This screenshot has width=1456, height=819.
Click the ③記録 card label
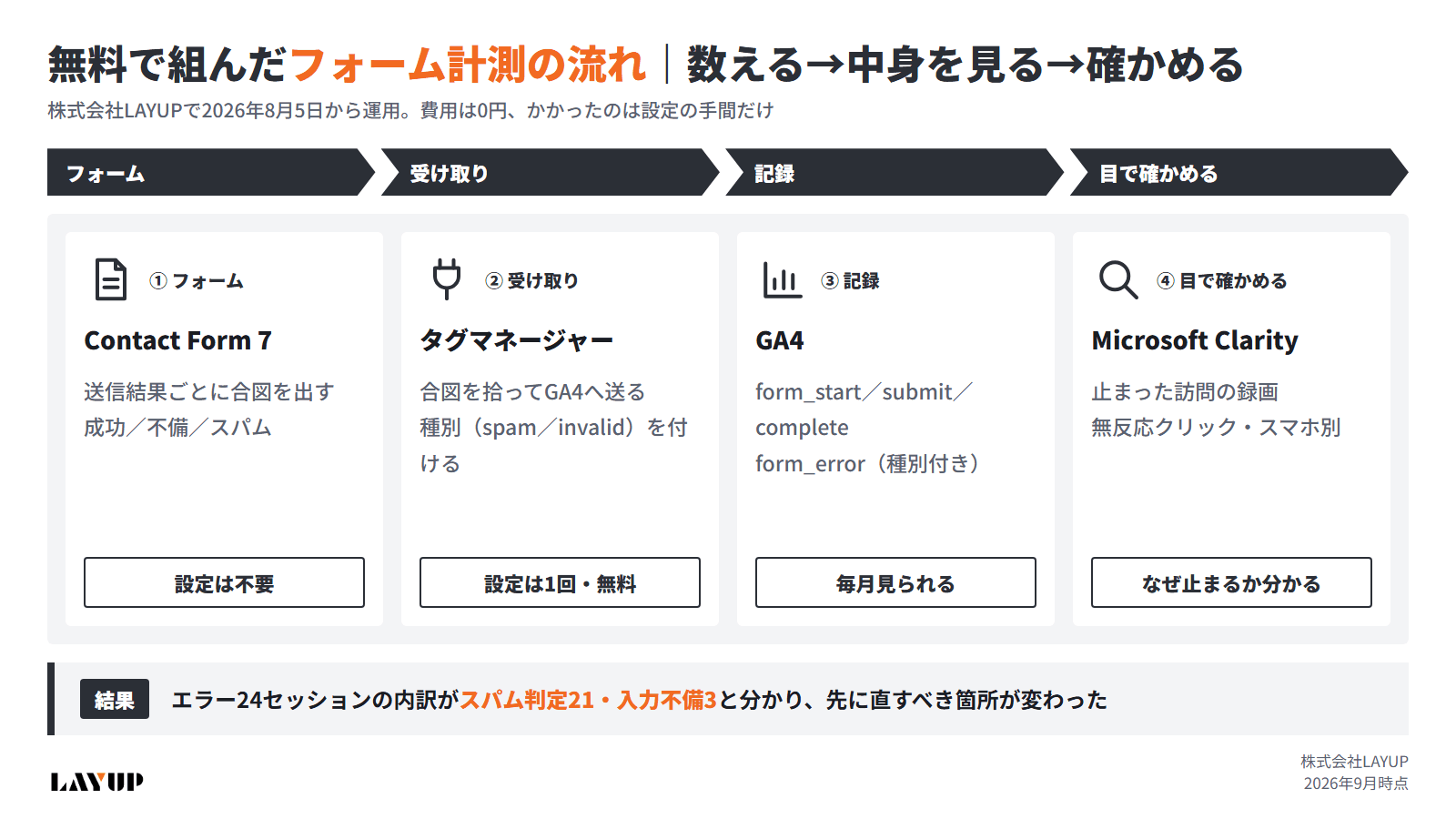850,280
